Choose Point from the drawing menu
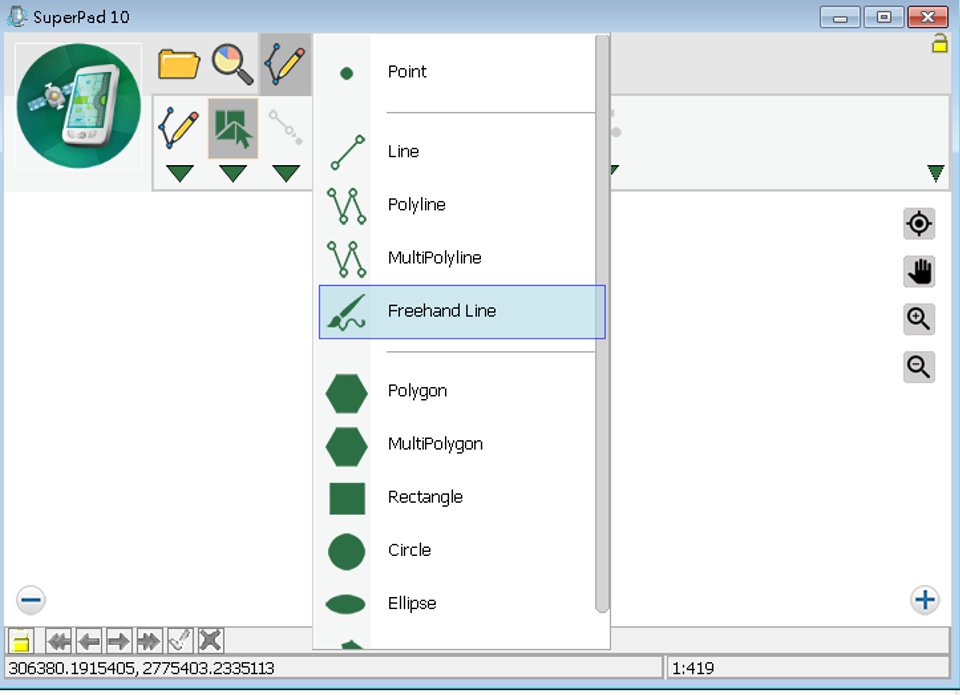 (407, 72)
